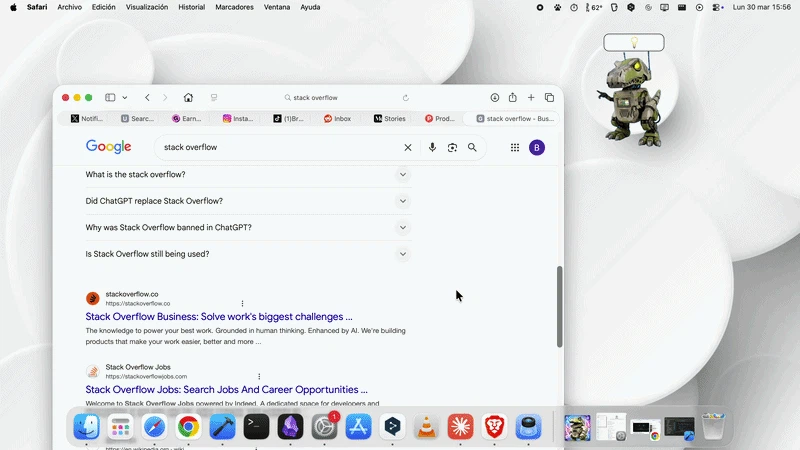Open the Ventana menu
This screenshot has height=450, width=800.
coord(277,7)
